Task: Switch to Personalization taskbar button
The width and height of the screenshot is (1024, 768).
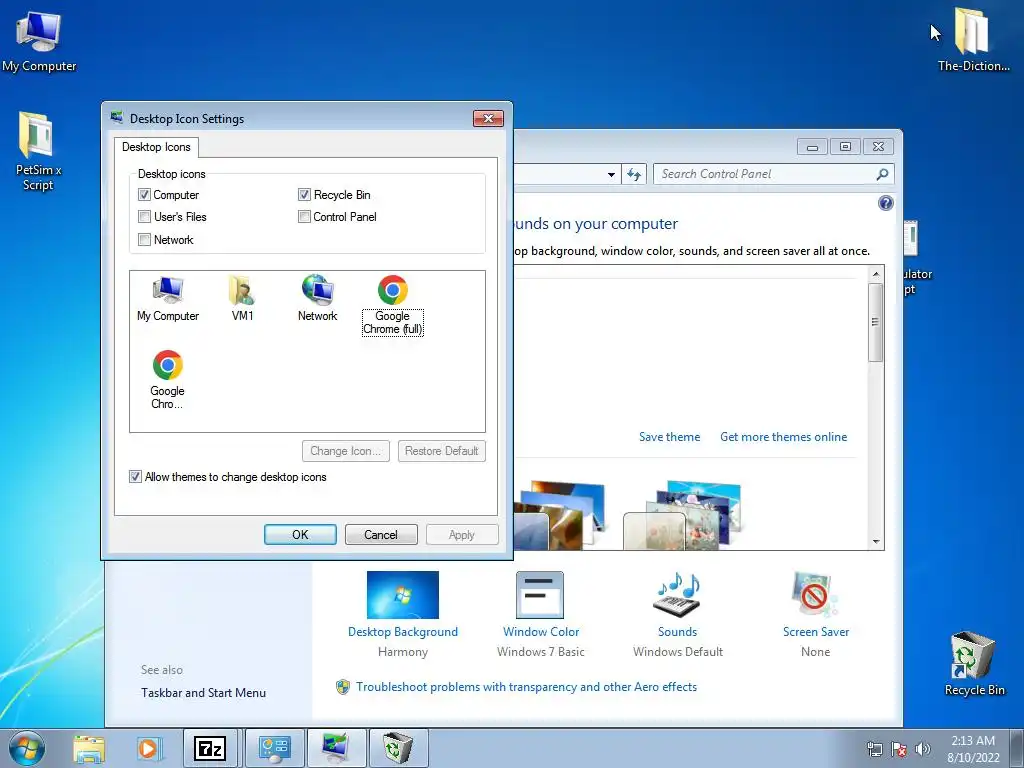Action: coord(335,748)
